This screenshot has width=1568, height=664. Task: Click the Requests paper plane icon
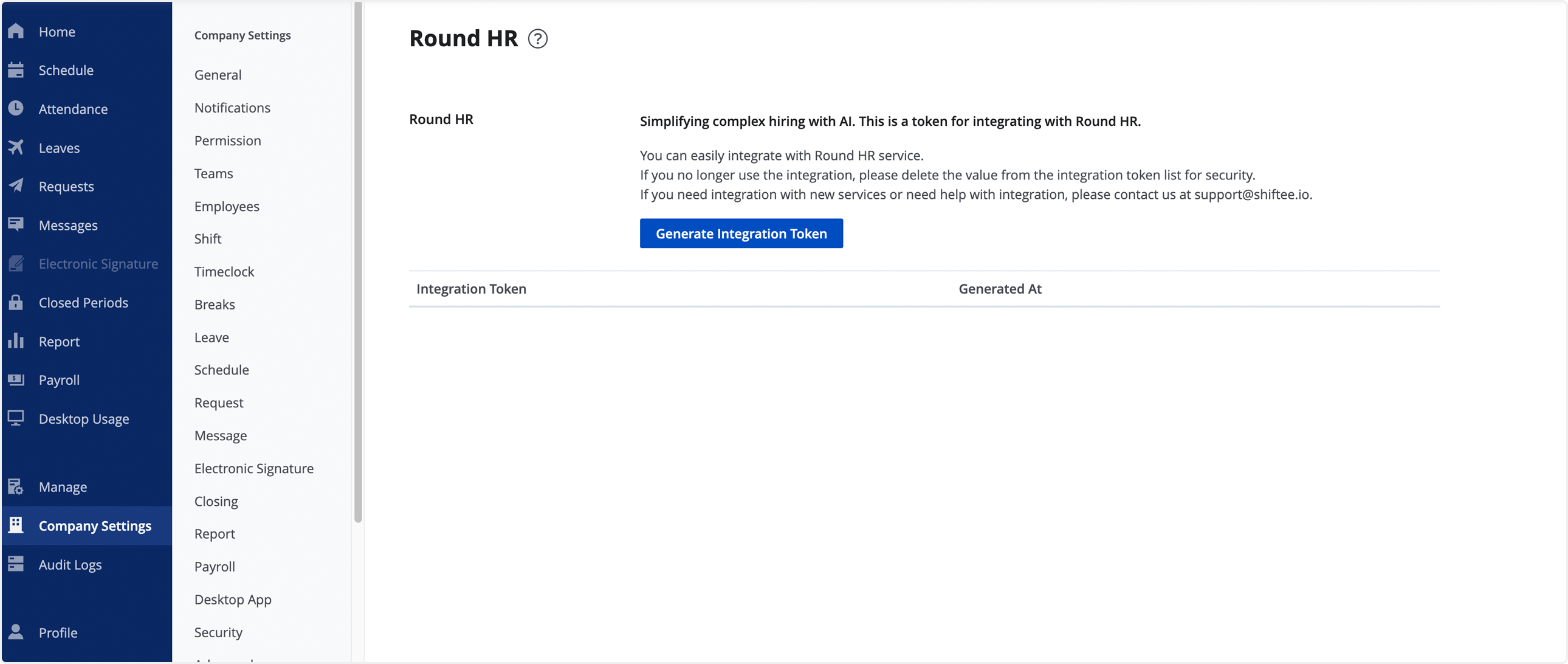pyautogui.click(x=16, y=186)
